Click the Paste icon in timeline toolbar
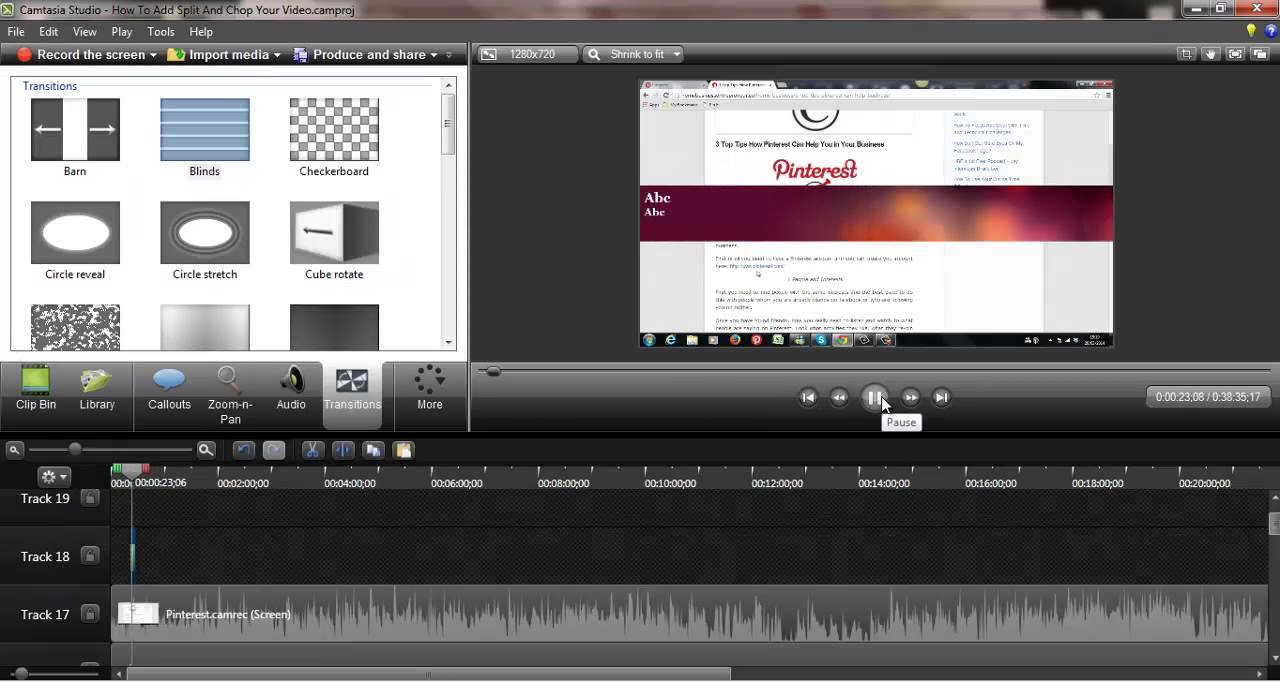1280x682 pixels. pyautogui.click(x=403, y=450)
